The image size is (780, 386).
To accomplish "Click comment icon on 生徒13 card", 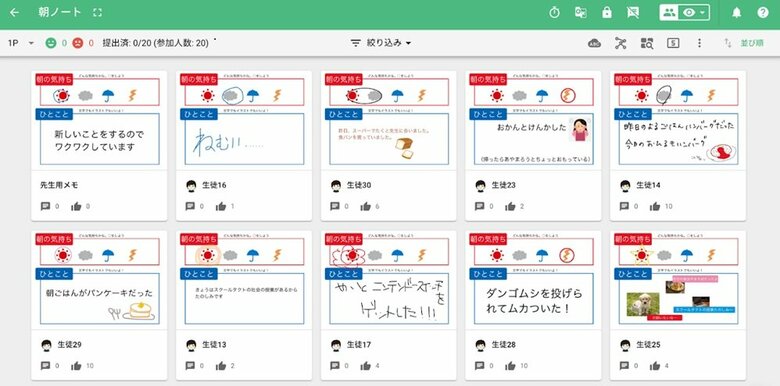I will pos(190,366).
